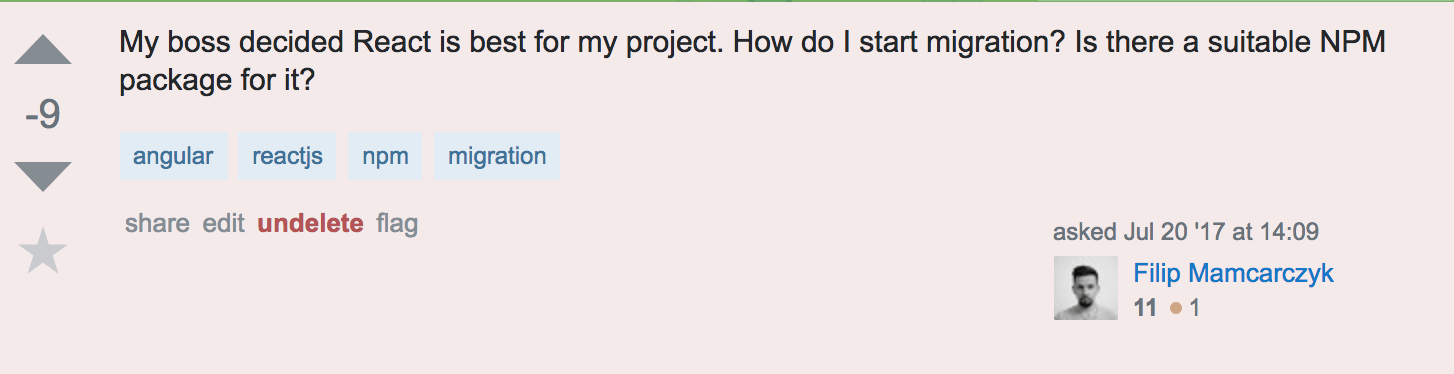Open the migration tag

click(x=497, y=156)
